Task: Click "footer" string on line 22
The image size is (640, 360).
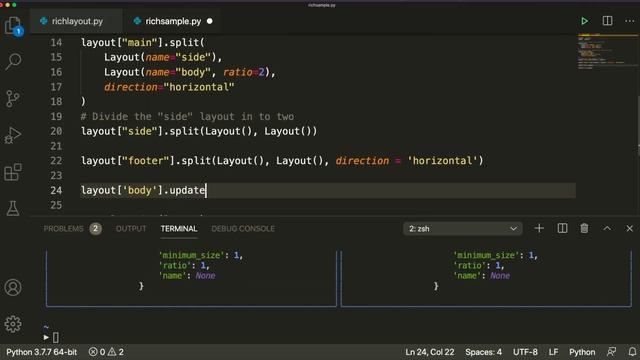Action: tap(145, 161)
